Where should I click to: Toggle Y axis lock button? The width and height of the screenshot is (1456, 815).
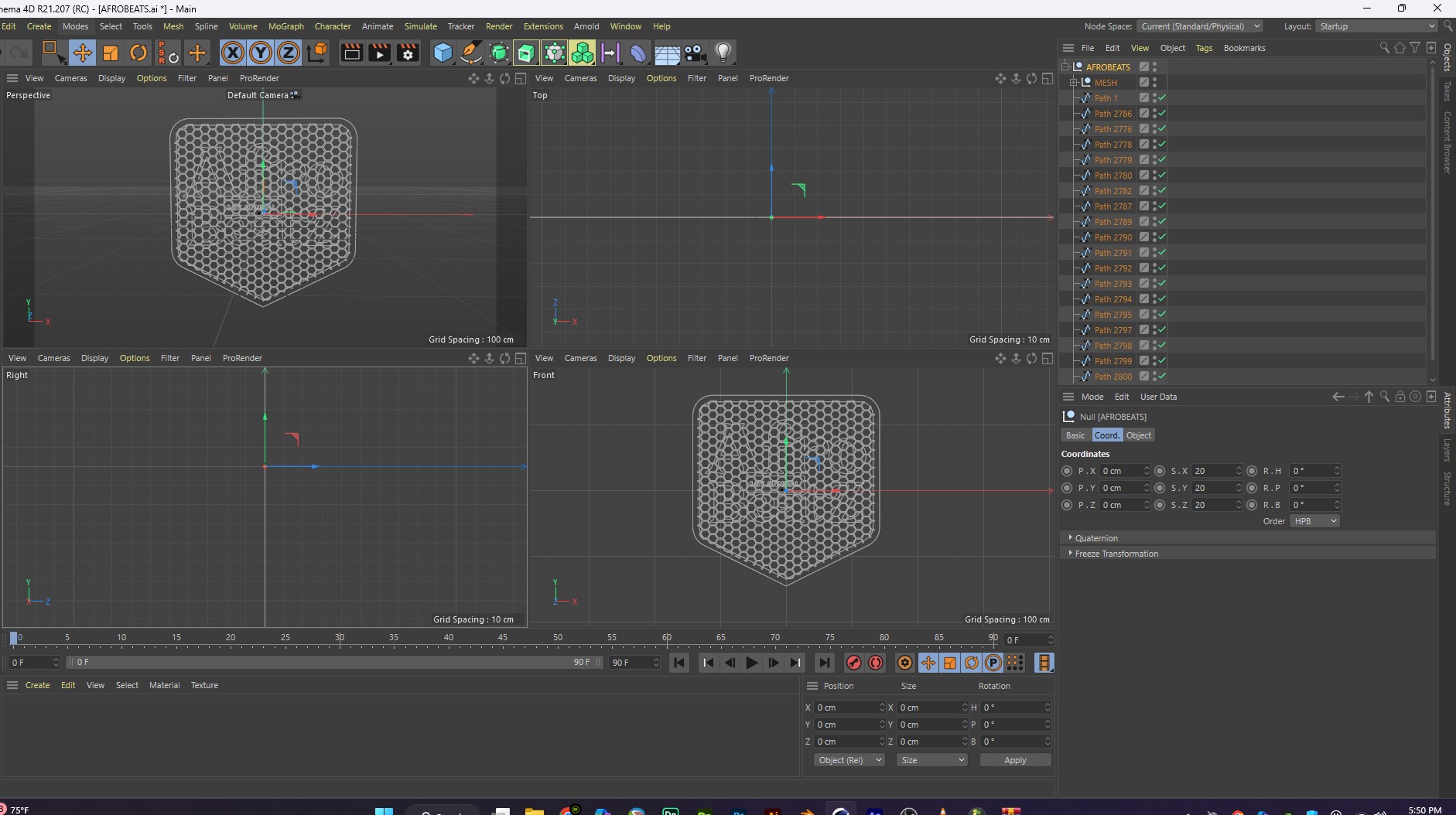pos(261,53)
